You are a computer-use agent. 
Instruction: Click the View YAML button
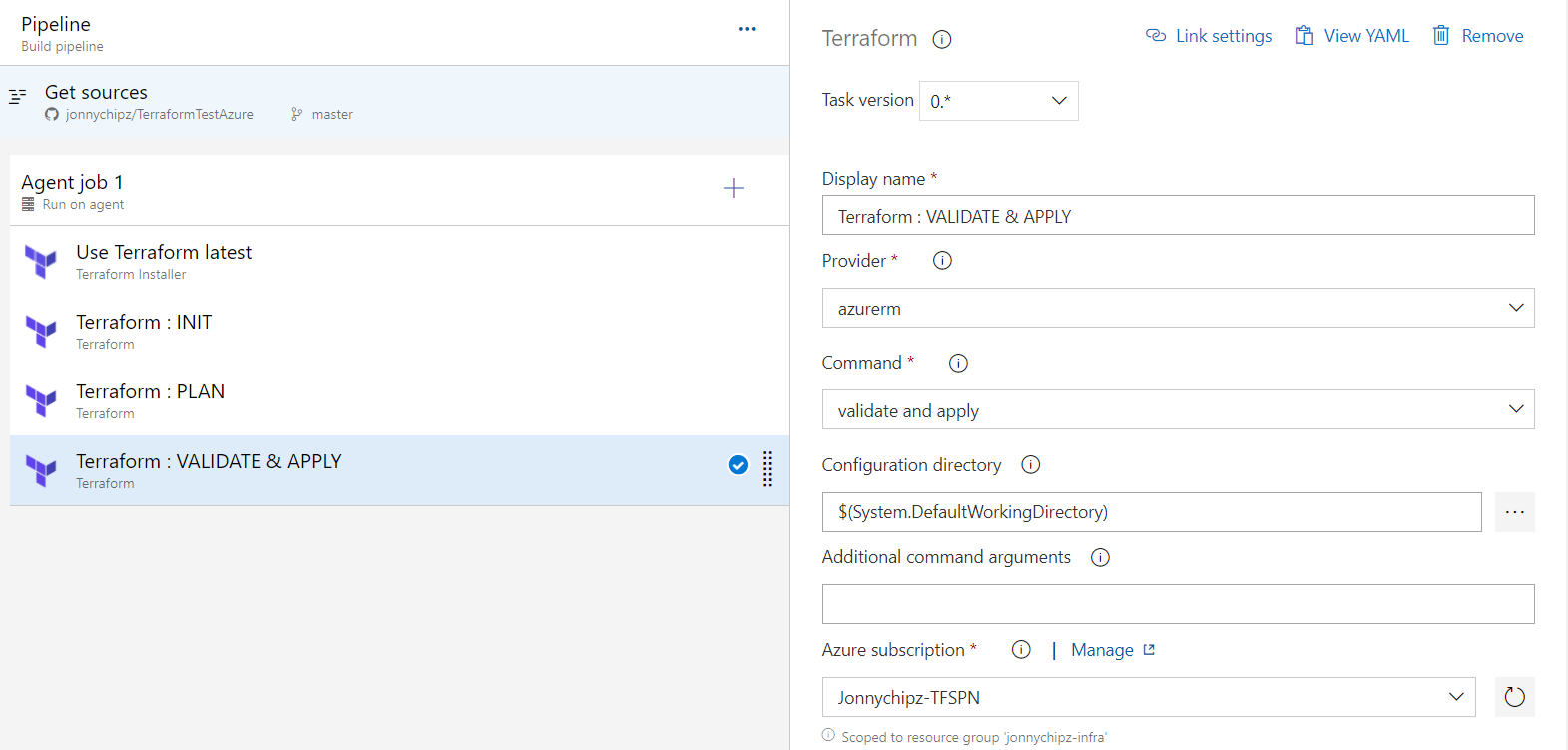coord(1352,36)
